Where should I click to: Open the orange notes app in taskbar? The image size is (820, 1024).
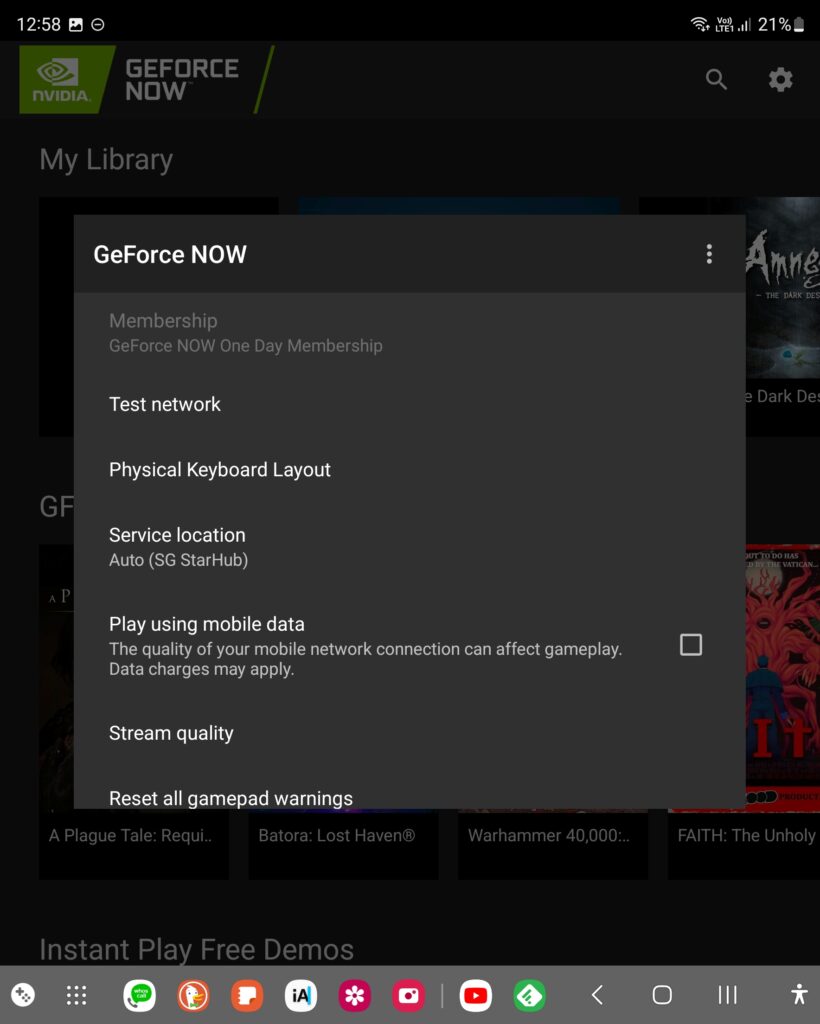247,995
